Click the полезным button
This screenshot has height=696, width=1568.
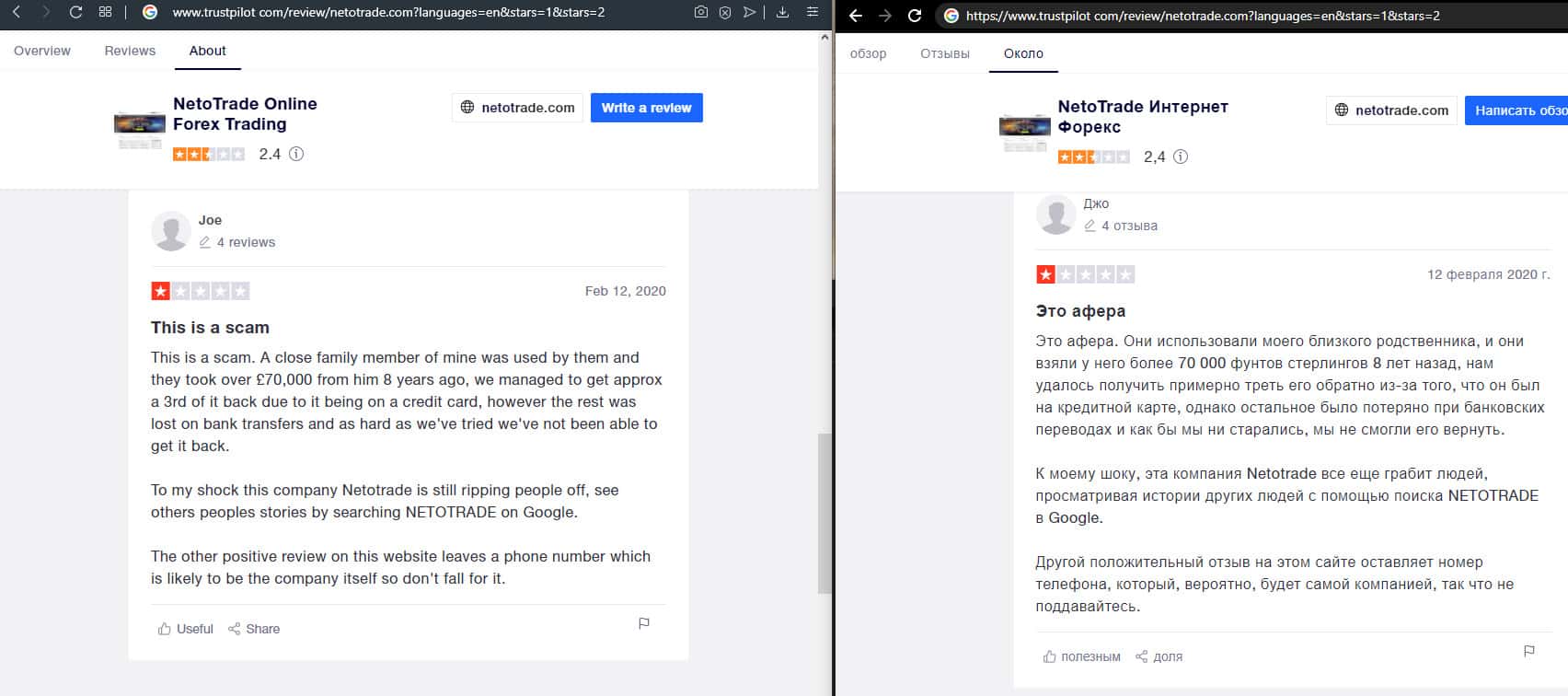(x=1082, y=656)
